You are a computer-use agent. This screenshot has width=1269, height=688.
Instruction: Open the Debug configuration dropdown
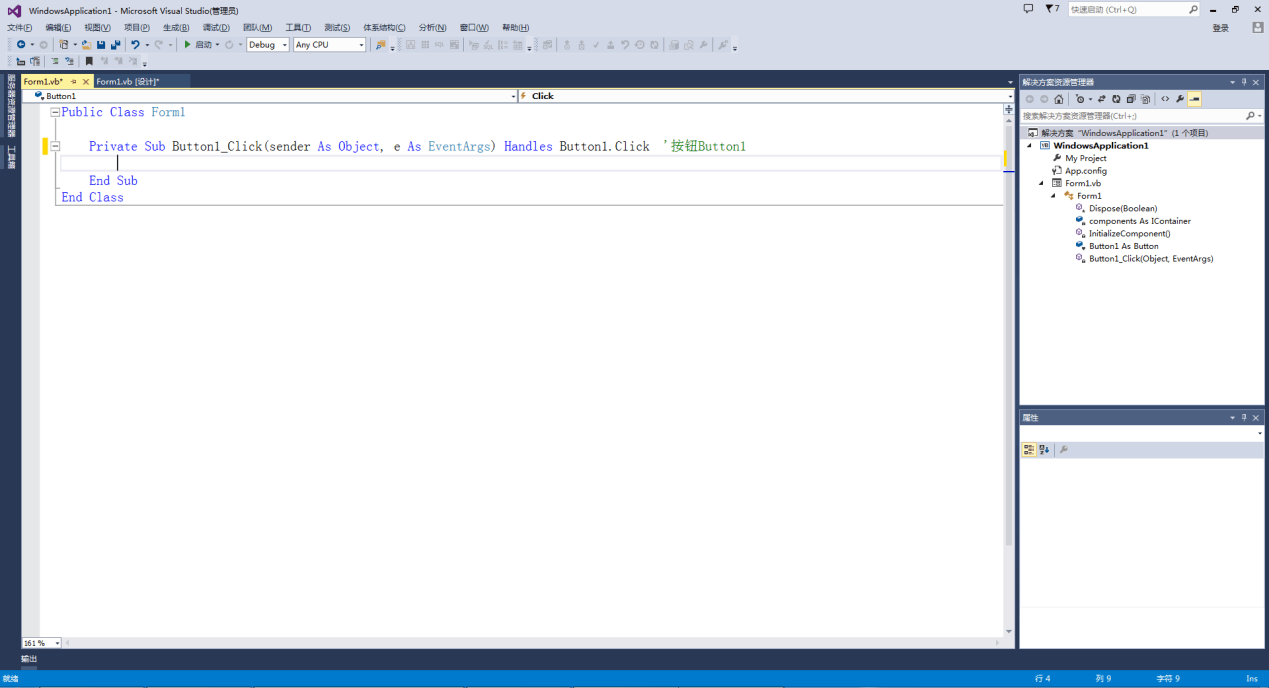click(x=268, y=45)
